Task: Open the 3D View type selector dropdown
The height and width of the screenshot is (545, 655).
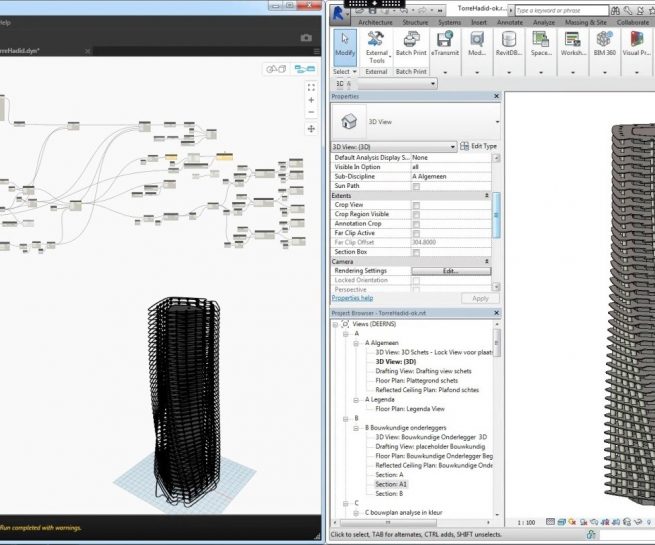Action: [x=497, y=123]
